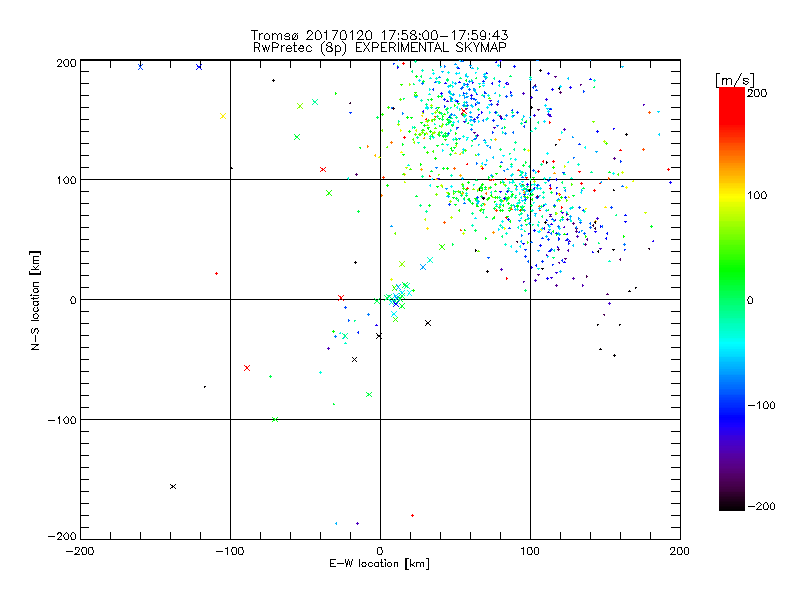
Task: Select the -100 tick label on E-W axis
Action: 230,551
